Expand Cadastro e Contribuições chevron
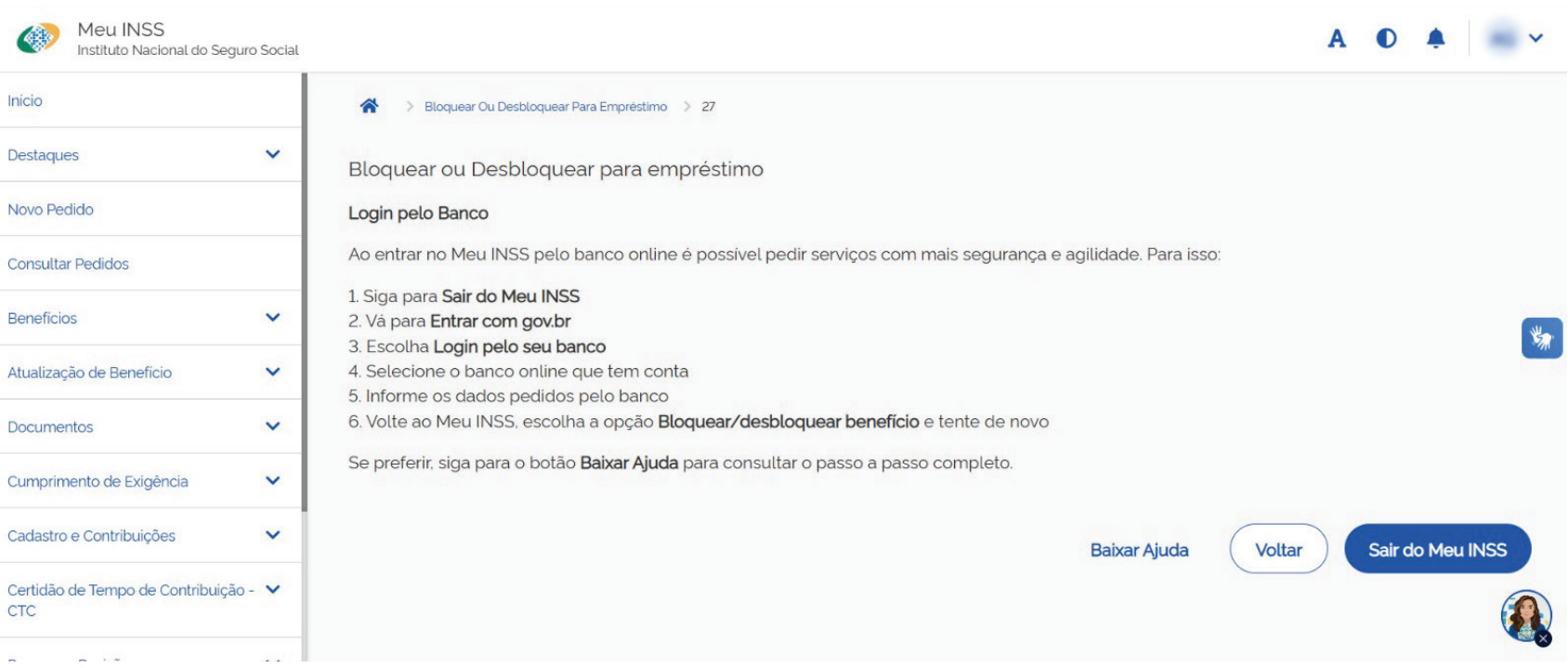The image size is (1568, 668). point(272,534)
